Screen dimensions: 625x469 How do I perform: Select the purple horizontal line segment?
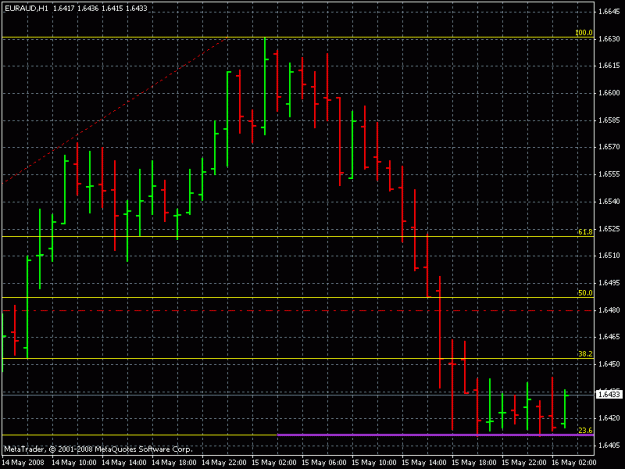(x=435, y=435)
